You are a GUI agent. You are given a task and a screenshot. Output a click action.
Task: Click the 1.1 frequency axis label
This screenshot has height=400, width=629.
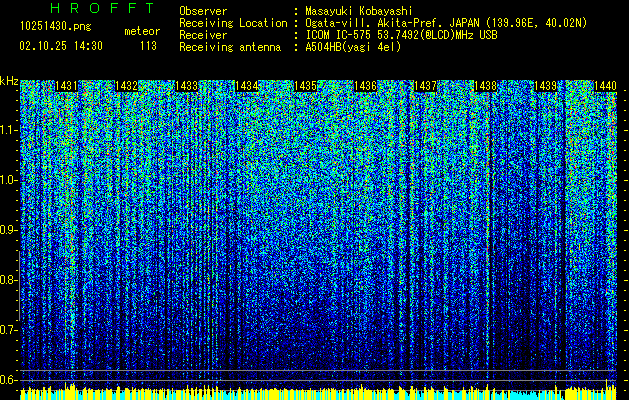(8, 130)
